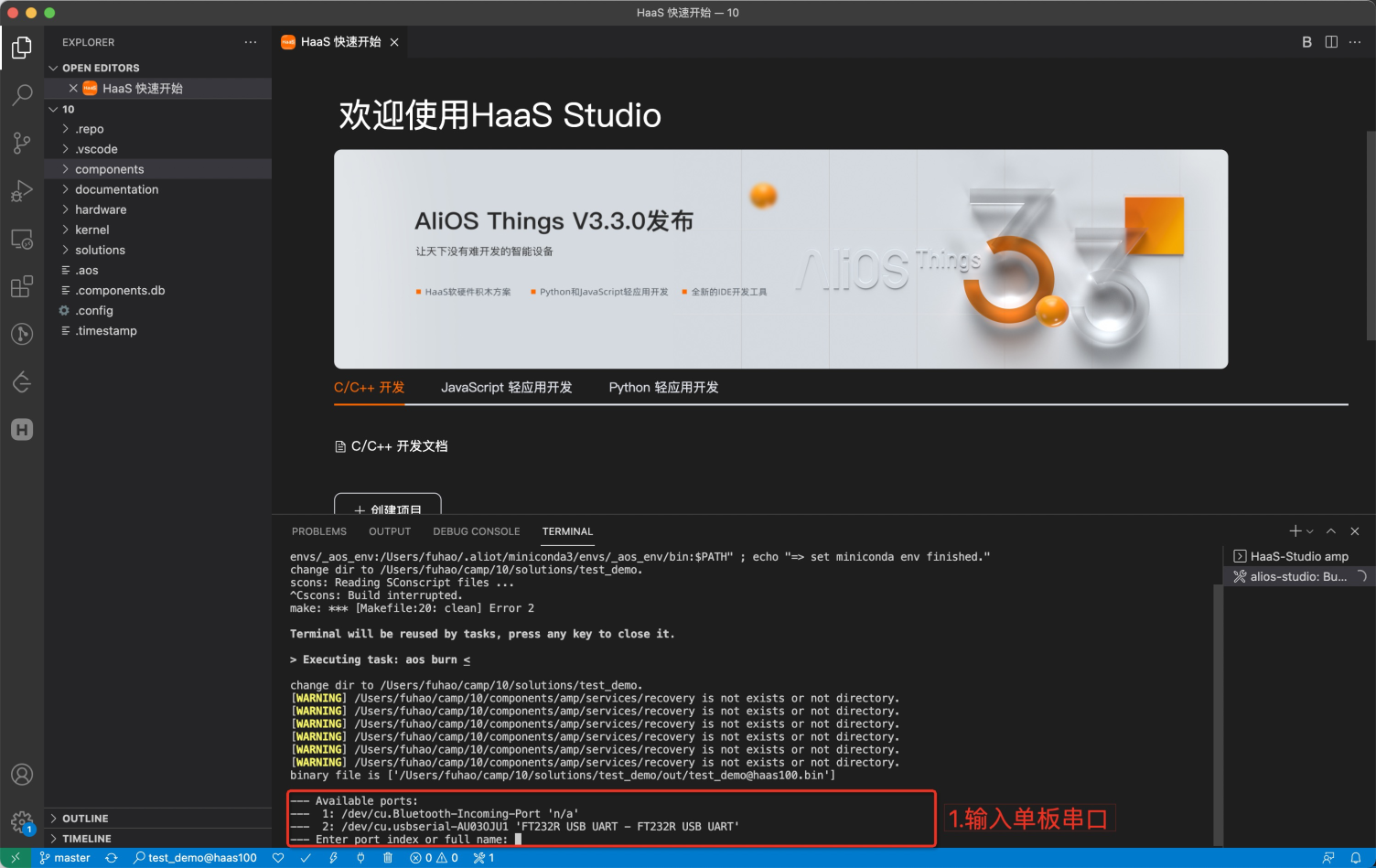This screenshot has width=1376, height=868.
Task: Collapse the '10' workspace folder section
Action: pos(157,109)
